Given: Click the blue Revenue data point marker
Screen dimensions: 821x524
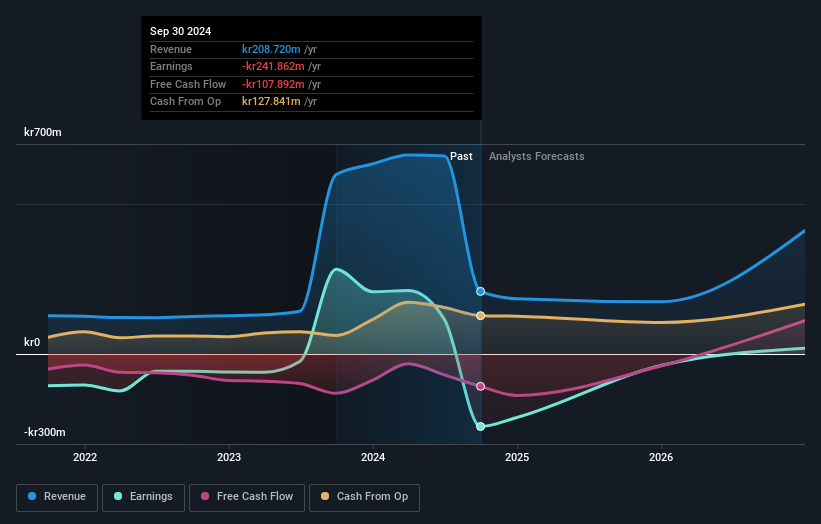Looking at the screenshot, I should tap(480, 292).
